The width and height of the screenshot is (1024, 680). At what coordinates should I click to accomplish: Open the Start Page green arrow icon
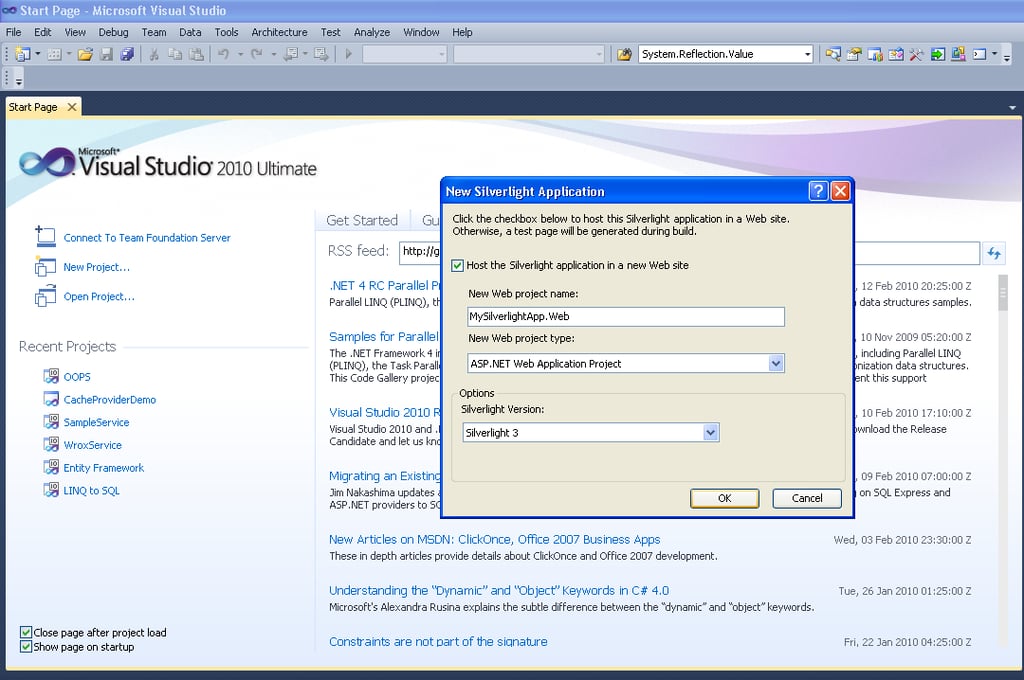tap(937, 54)
